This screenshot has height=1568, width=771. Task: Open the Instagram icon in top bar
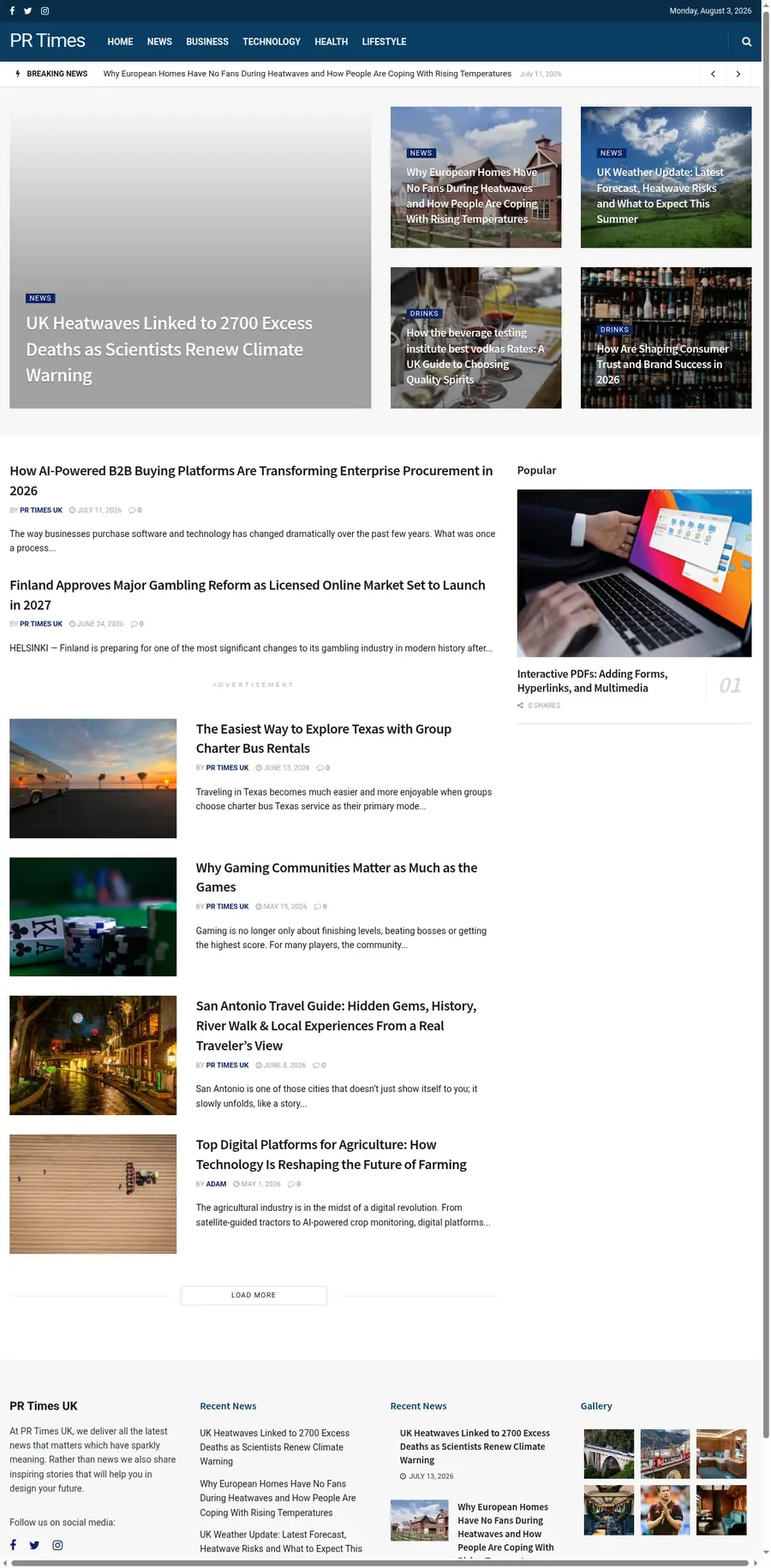pos(45,11)
